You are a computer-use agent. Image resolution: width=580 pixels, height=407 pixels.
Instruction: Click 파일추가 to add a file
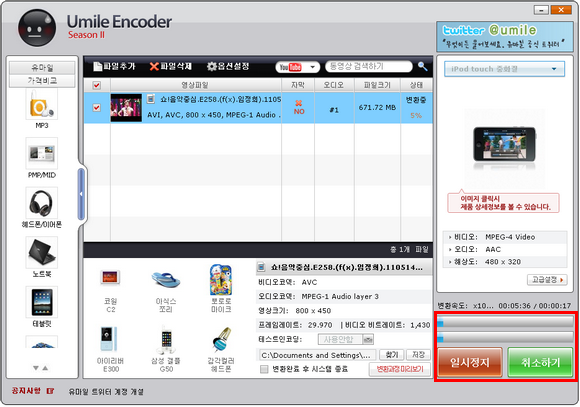[115, 67]
